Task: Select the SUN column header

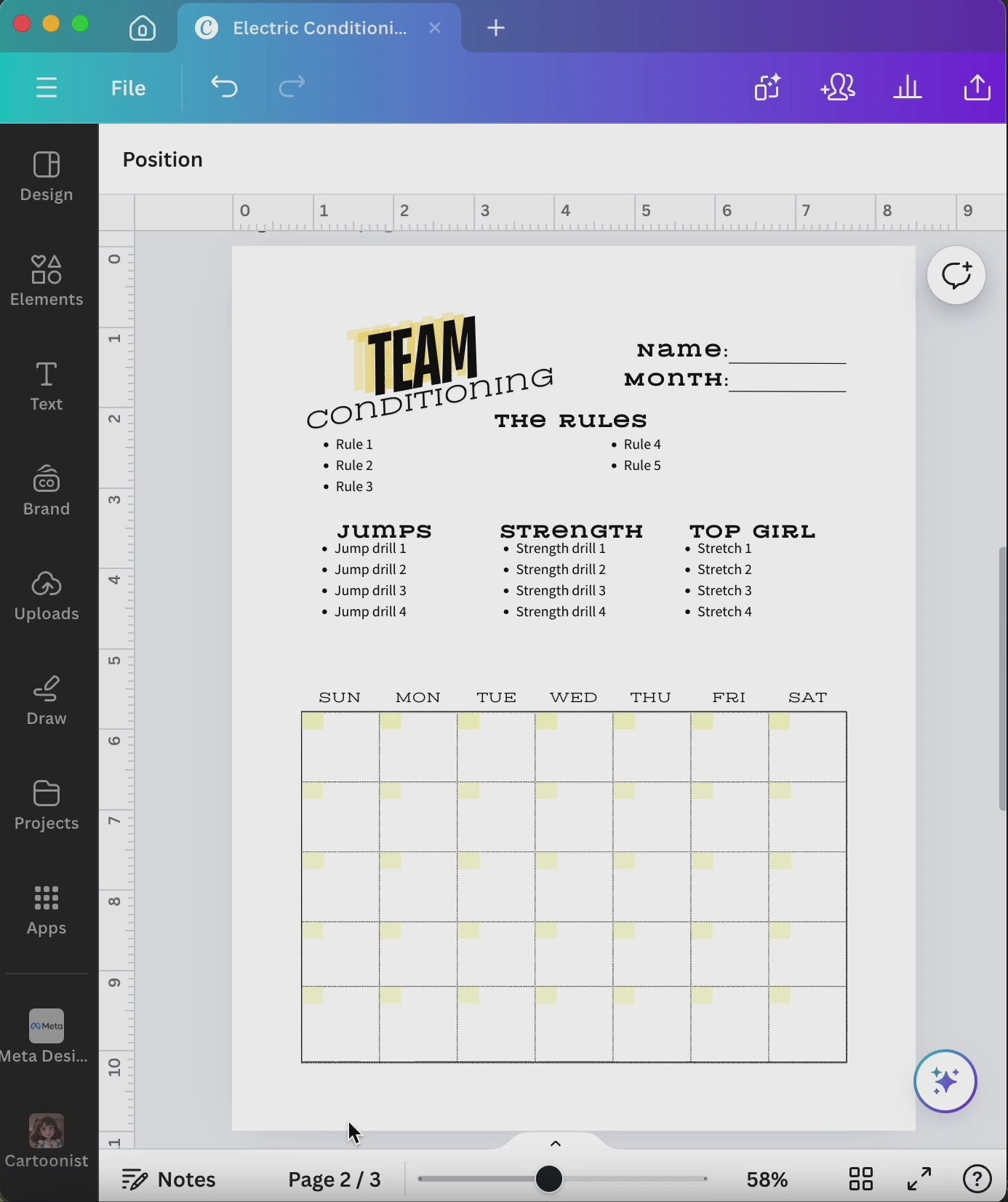Action: (x=340, y=697)
